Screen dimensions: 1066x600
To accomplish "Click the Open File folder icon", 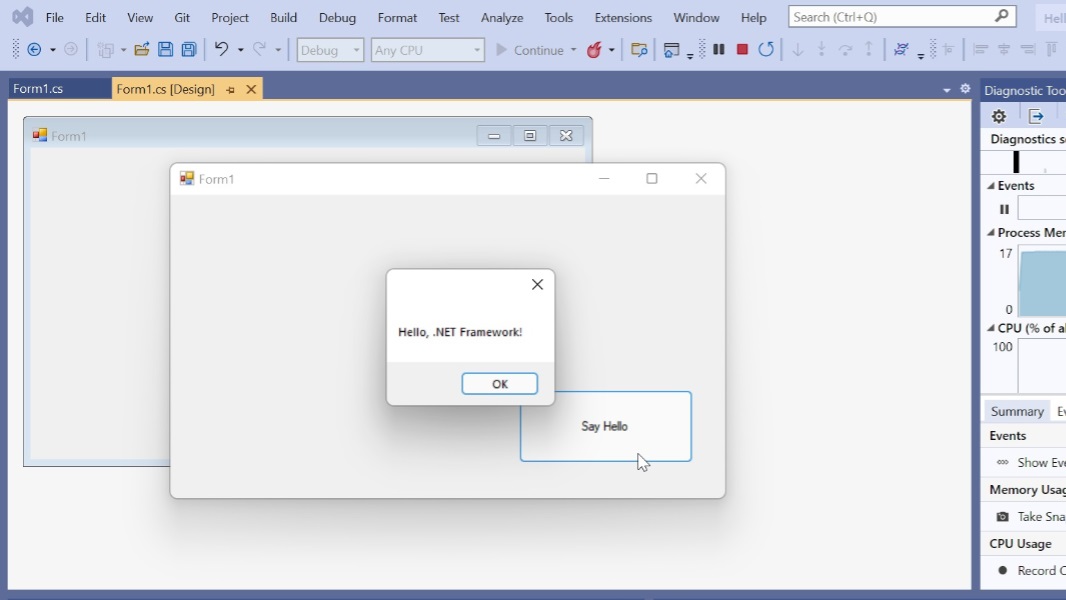I will (142, 50).
